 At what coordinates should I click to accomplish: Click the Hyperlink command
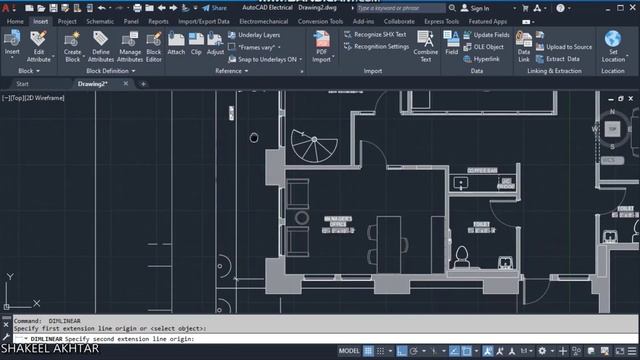482,59
